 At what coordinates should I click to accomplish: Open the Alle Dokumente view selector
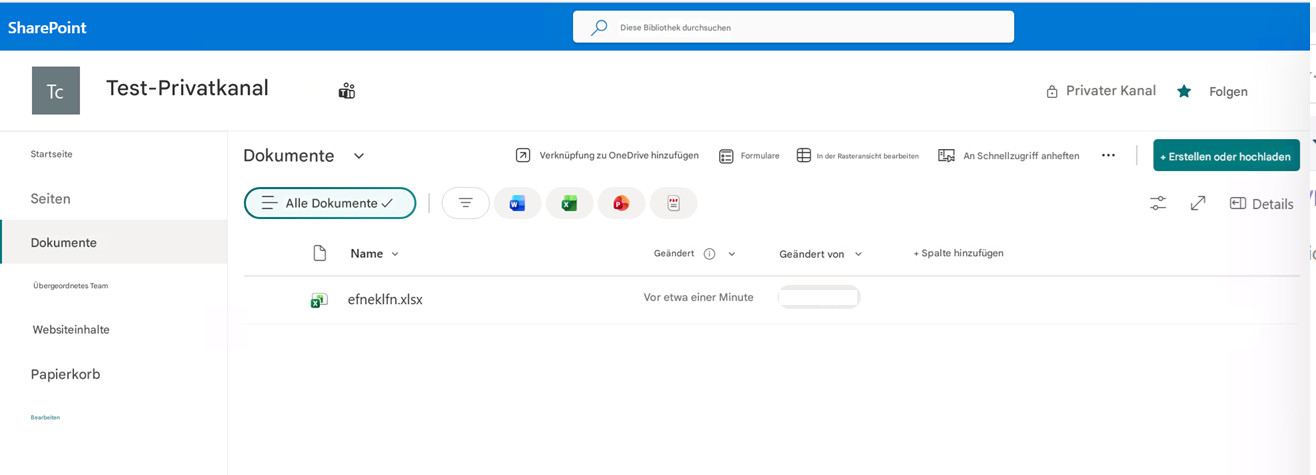tap(330, 203)
